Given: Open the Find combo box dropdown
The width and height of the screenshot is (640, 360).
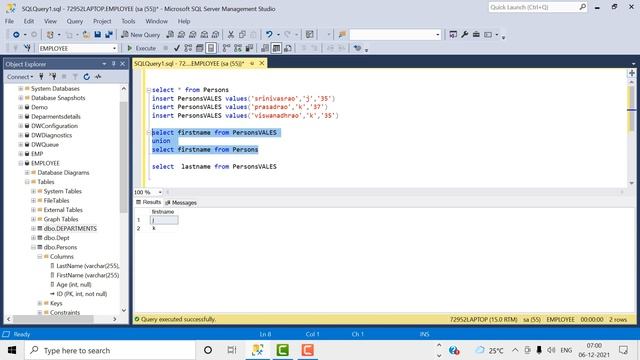Looking at the screenshot, I should pos(437,35).
